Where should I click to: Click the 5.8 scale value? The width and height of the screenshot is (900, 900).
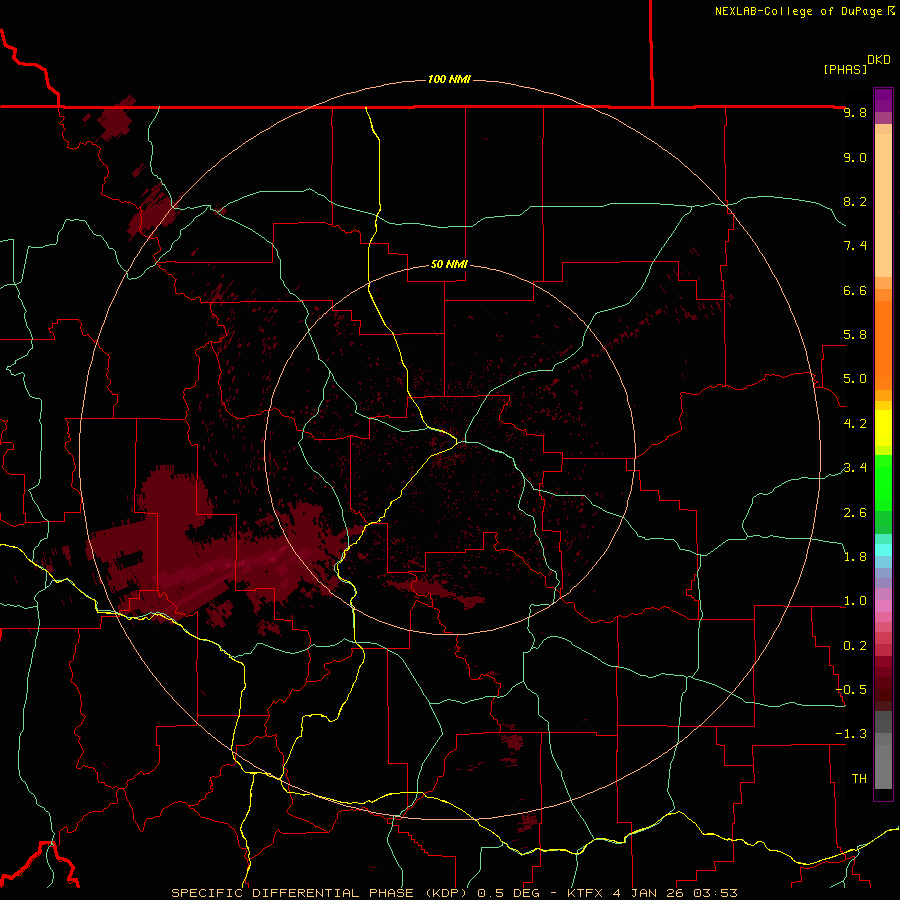tap(855, 335)
